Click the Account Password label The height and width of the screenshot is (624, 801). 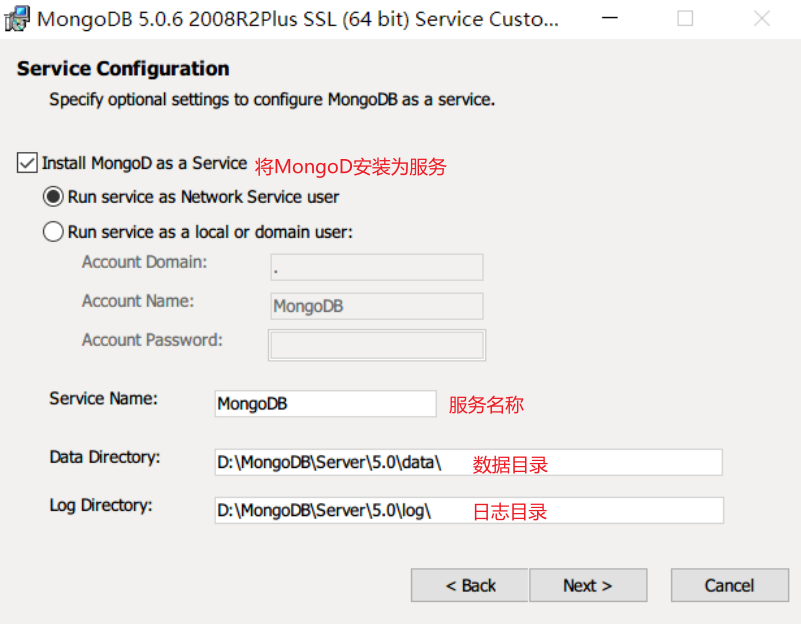click(x=152, y=340)
